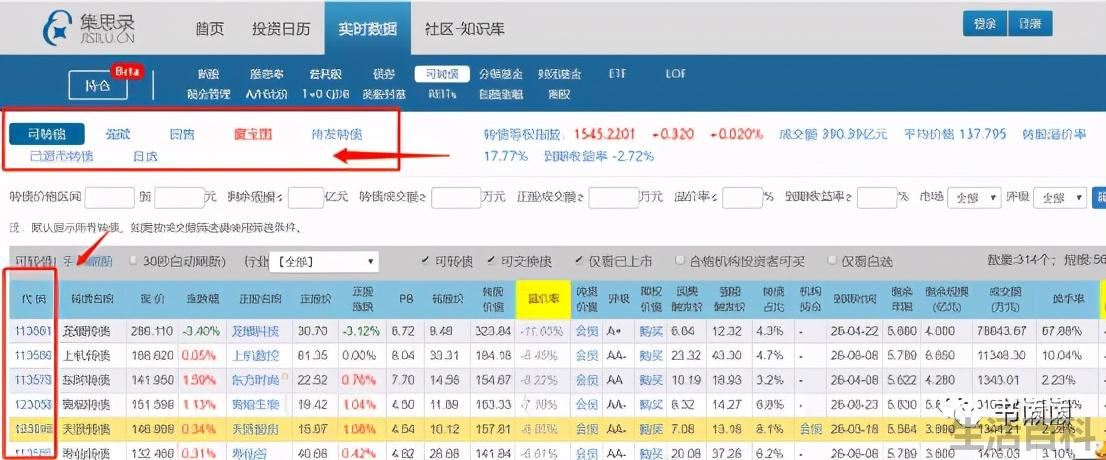Open the 持仓 Beta holdings button
The width and height of the screenshot is (1106, 460).
point(98,85)
